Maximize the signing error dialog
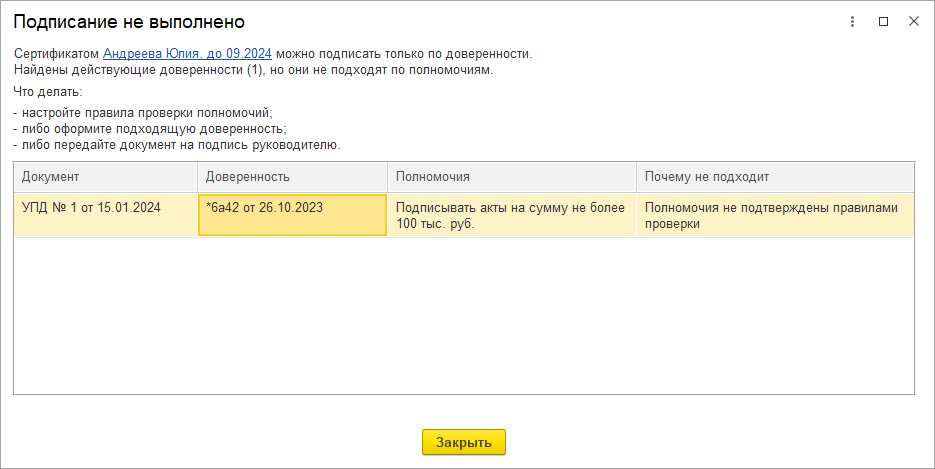The width and height of the screenshot is (935, 469). (883, 21)
